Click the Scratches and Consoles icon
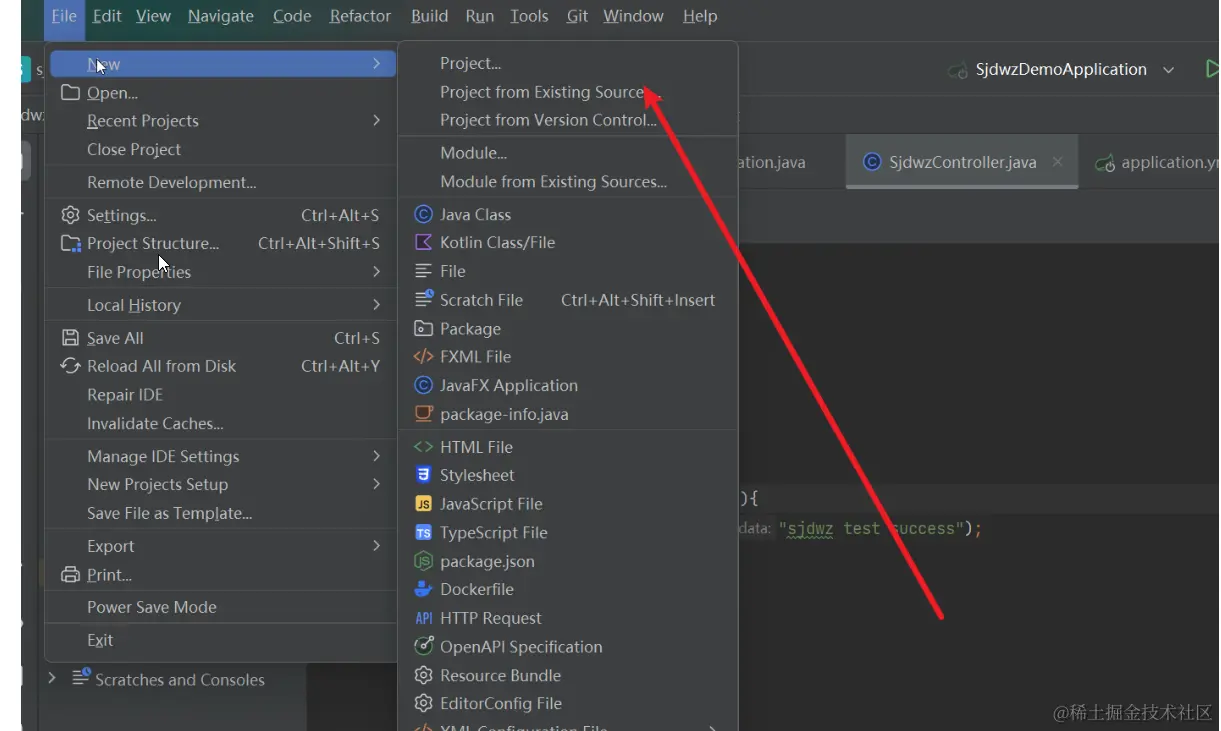Viewport: 1221px width, 731px height. (81, 678)
